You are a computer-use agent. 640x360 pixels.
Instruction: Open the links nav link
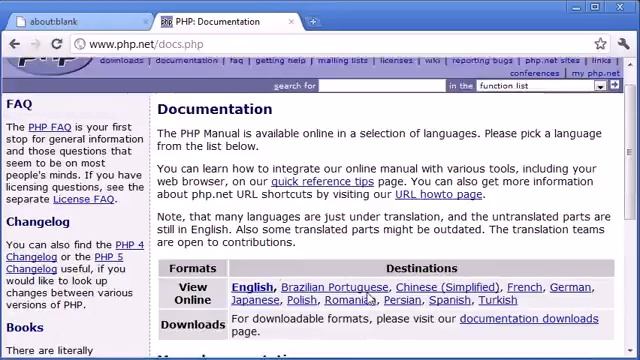[602, 60]
